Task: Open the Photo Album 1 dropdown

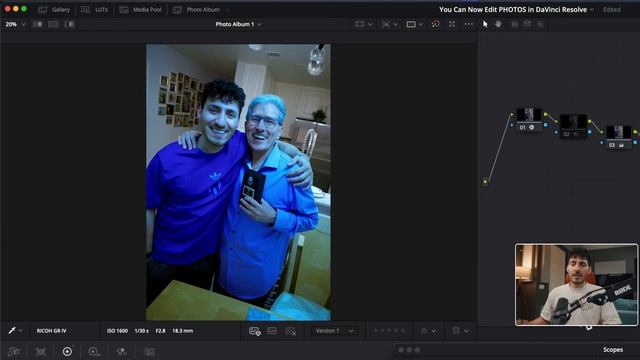Action: coord(238,24)
